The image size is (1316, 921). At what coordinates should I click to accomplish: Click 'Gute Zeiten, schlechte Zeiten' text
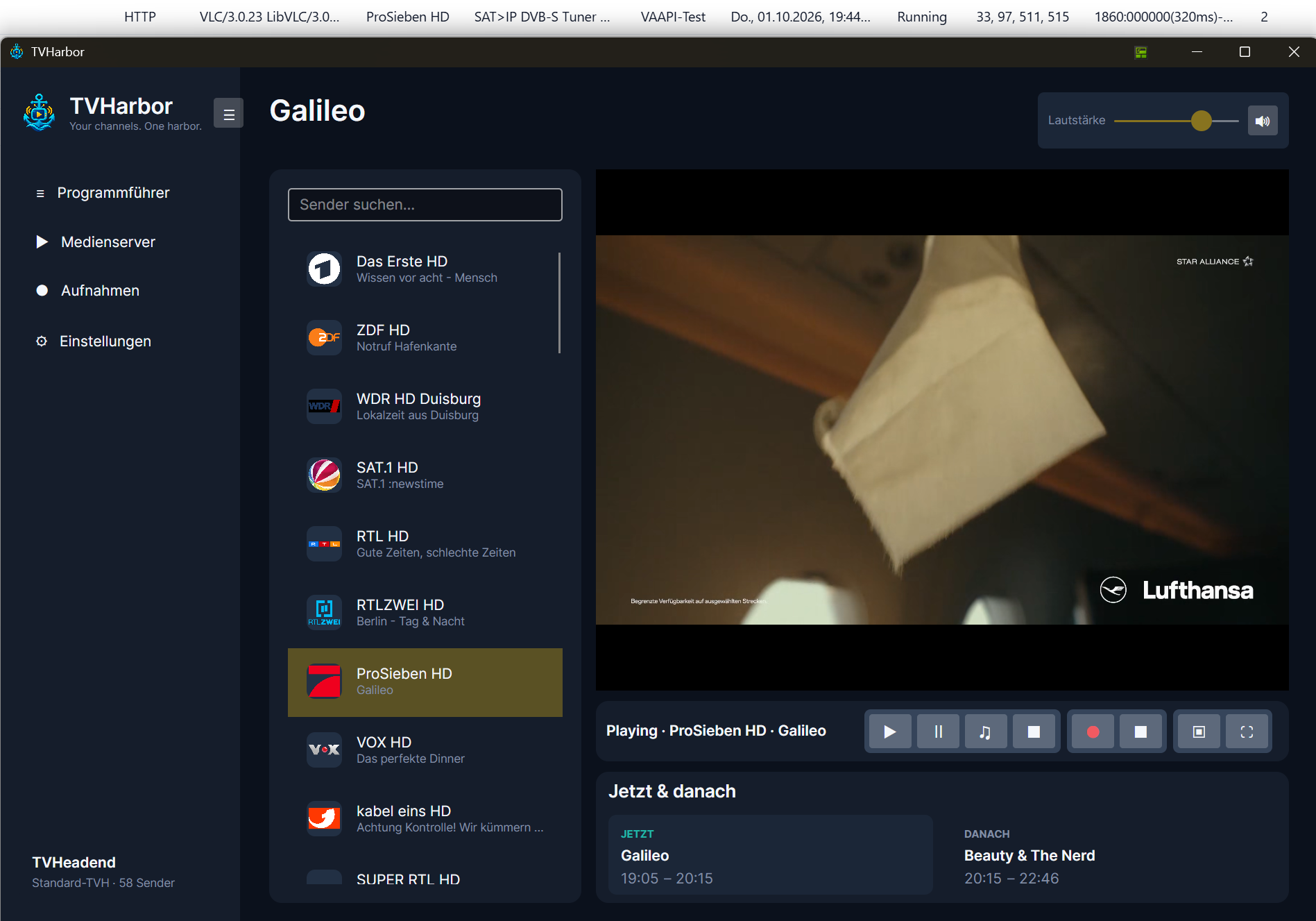(x=436, y=552)
